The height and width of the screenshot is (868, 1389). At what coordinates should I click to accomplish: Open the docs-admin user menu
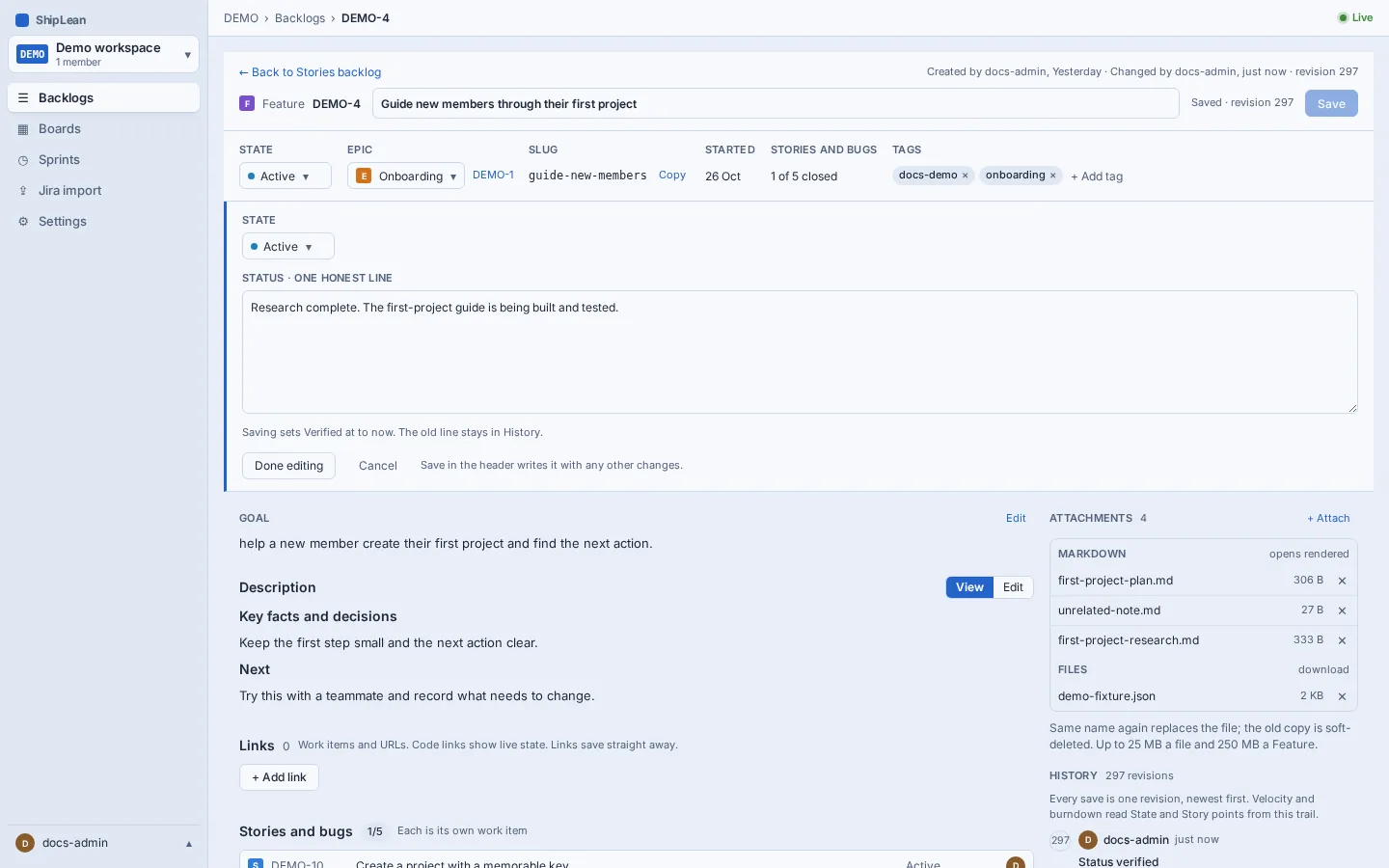[x=103, y=843]
